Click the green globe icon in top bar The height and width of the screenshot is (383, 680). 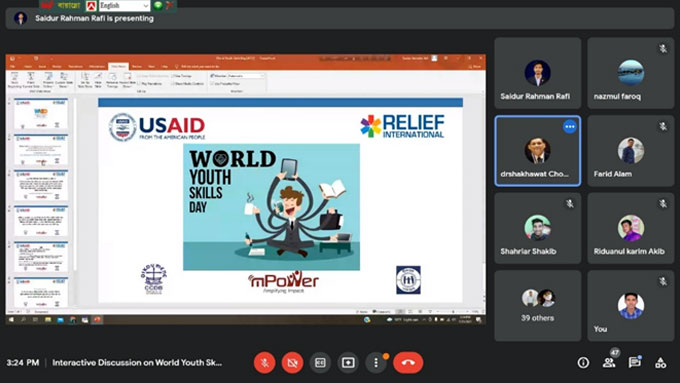click(158, 5)
